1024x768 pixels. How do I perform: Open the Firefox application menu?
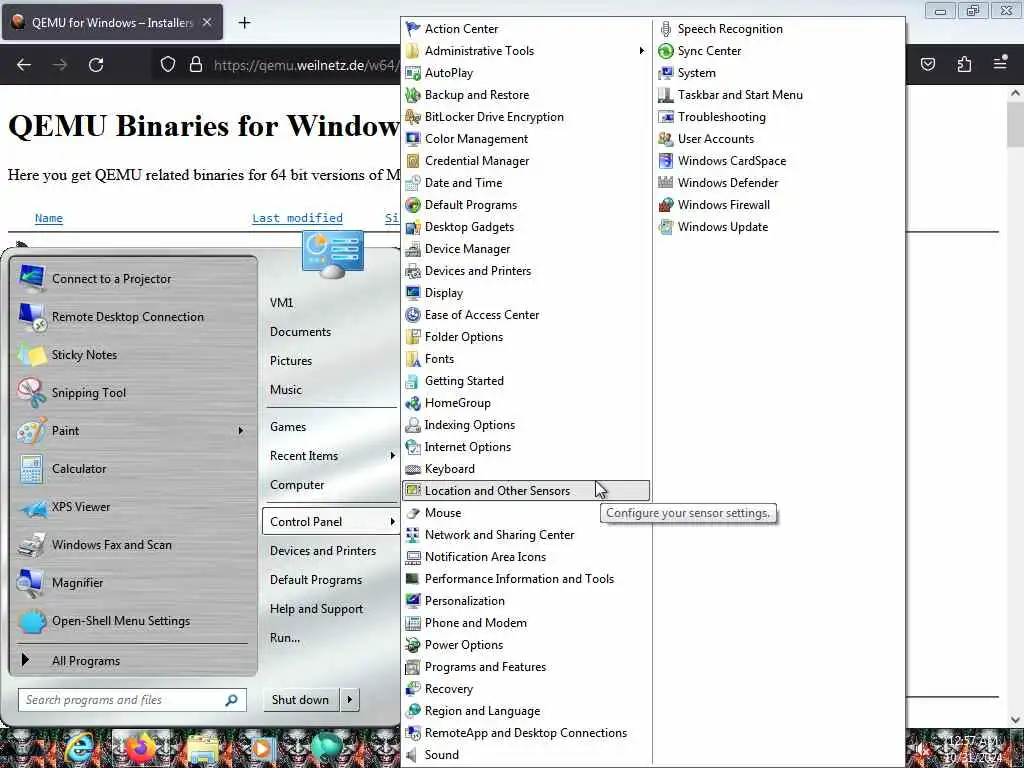[1000, 64]
